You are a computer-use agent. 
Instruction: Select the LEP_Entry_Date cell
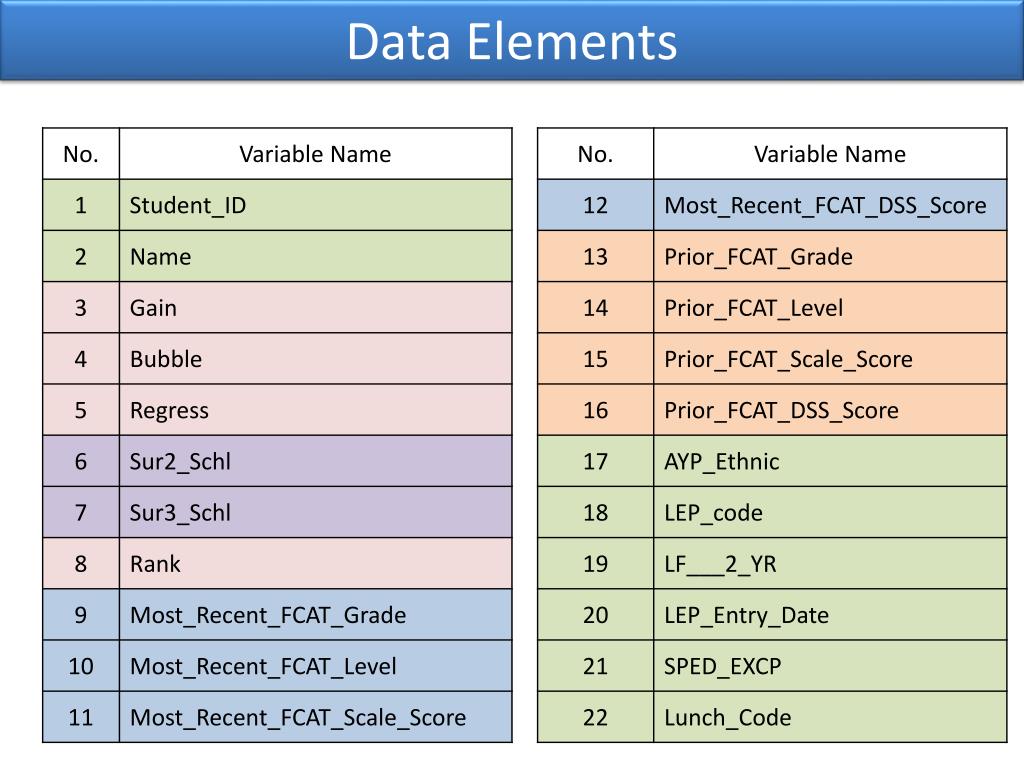830,615
